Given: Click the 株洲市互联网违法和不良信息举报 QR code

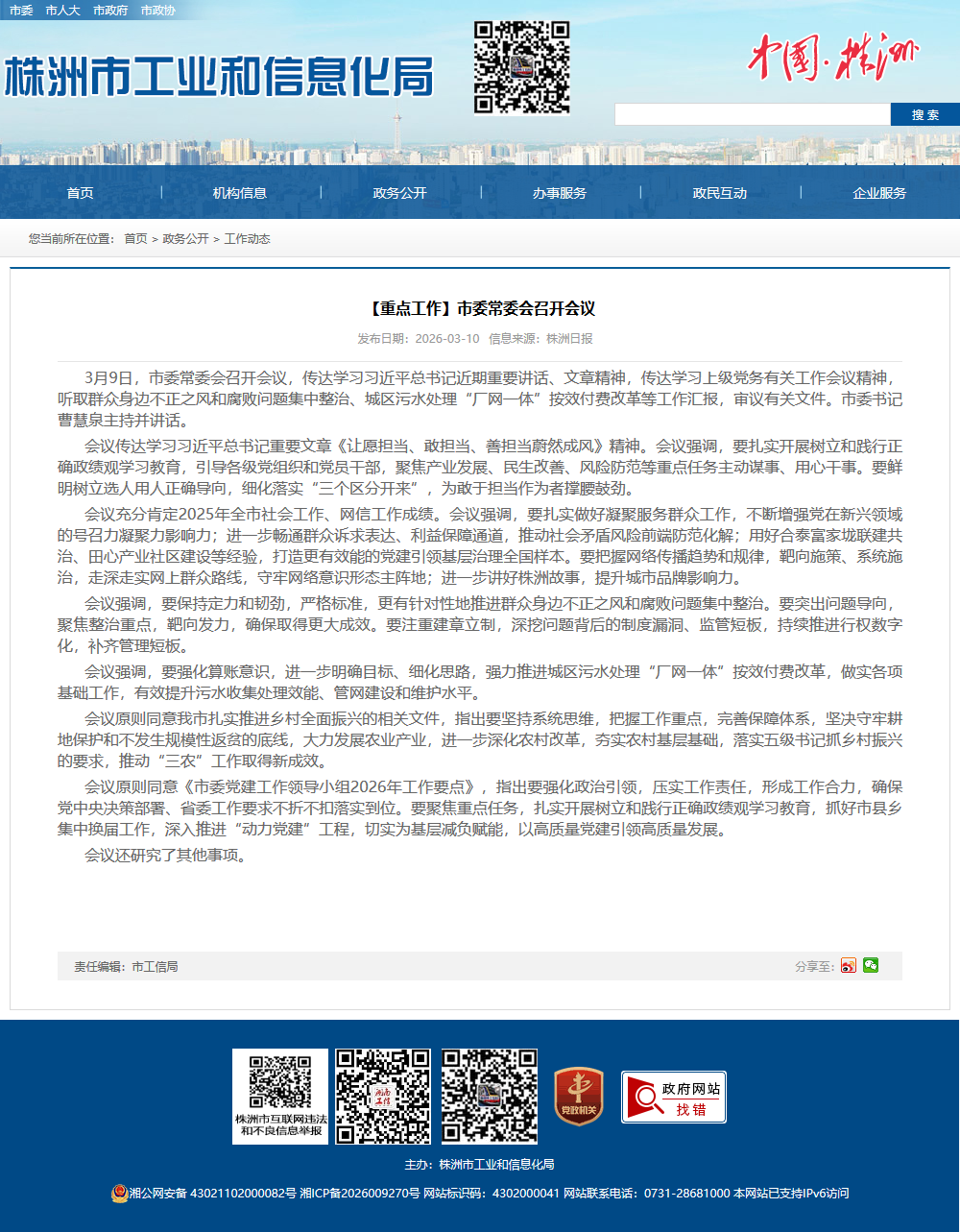Looking at the screenshot, I should tap(280, 1096).
